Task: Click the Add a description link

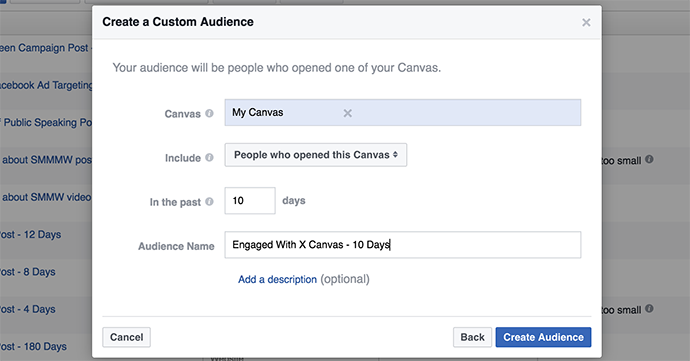Action: click(277, 280)
